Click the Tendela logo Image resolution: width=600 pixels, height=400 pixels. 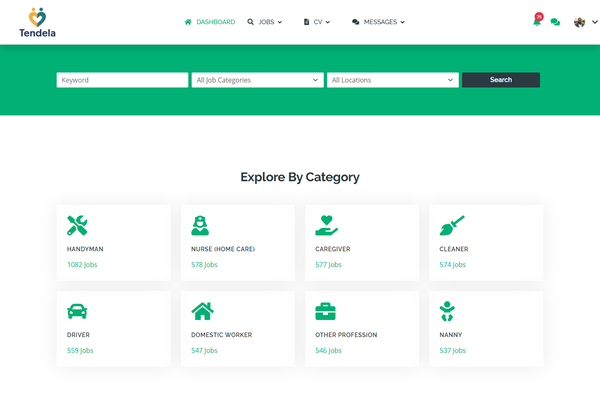(x=37, y=22)
